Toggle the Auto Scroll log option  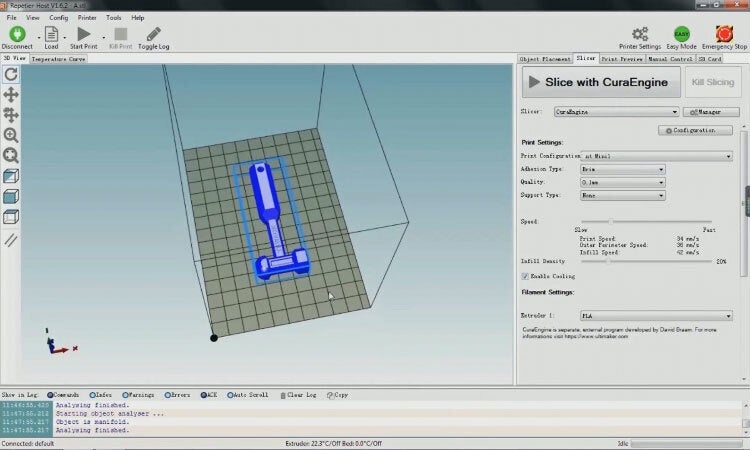pos(232,395)
